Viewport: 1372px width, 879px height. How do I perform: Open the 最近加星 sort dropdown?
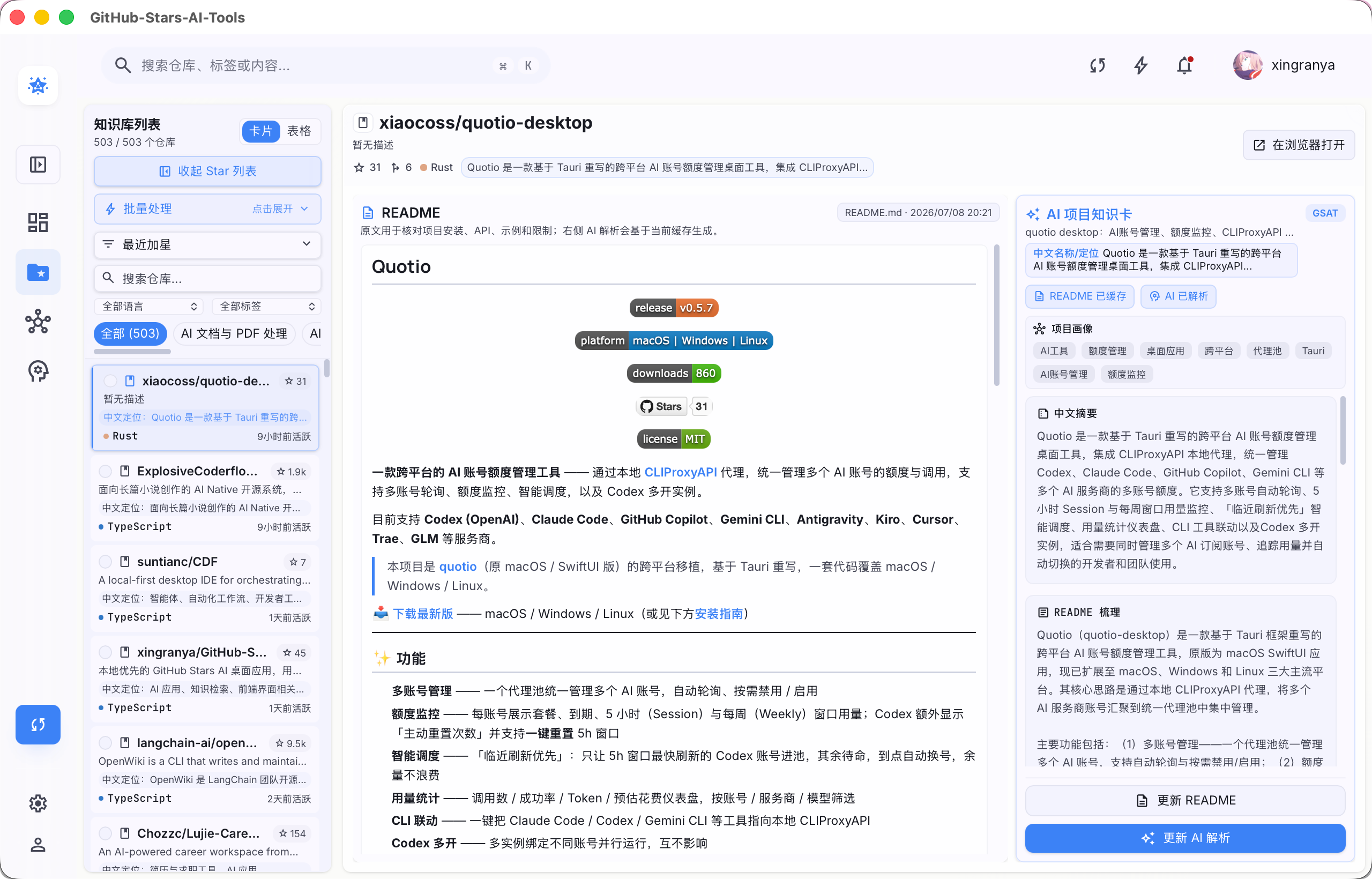coord(207,245)
